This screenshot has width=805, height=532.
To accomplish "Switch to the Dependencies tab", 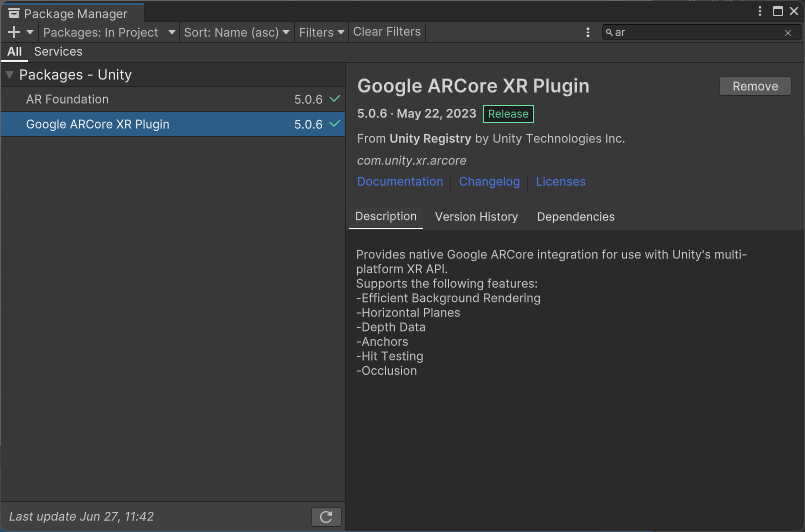I will 576,217.
